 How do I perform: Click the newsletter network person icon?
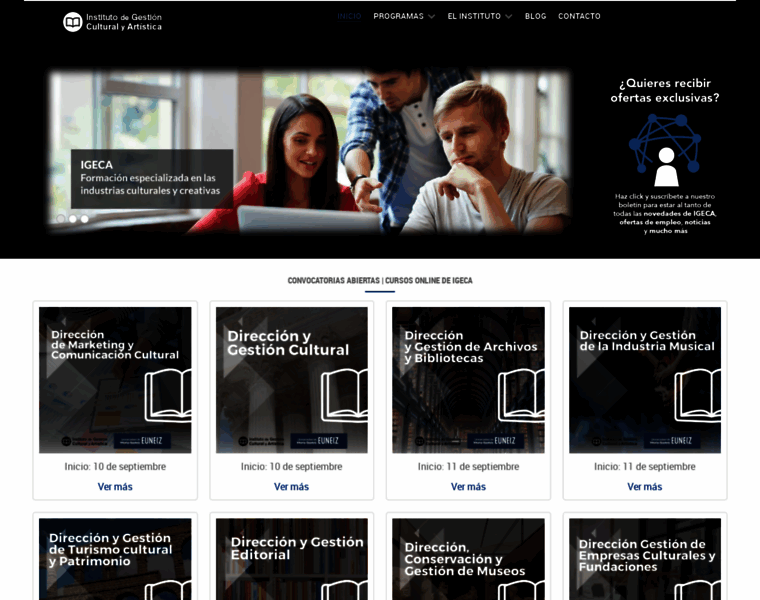point(665,150)
